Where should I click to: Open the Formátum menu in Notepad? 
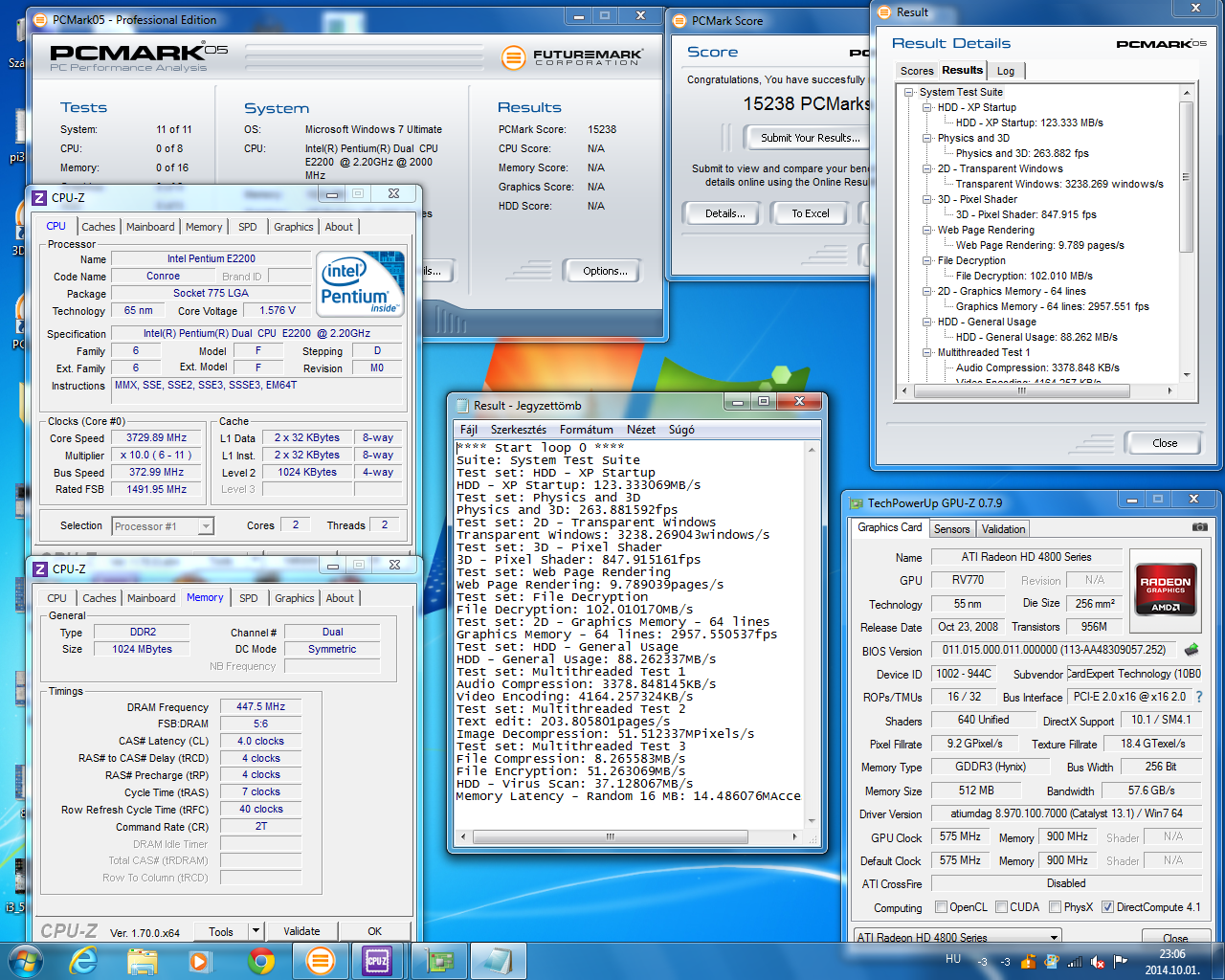(x=586, y=430)
